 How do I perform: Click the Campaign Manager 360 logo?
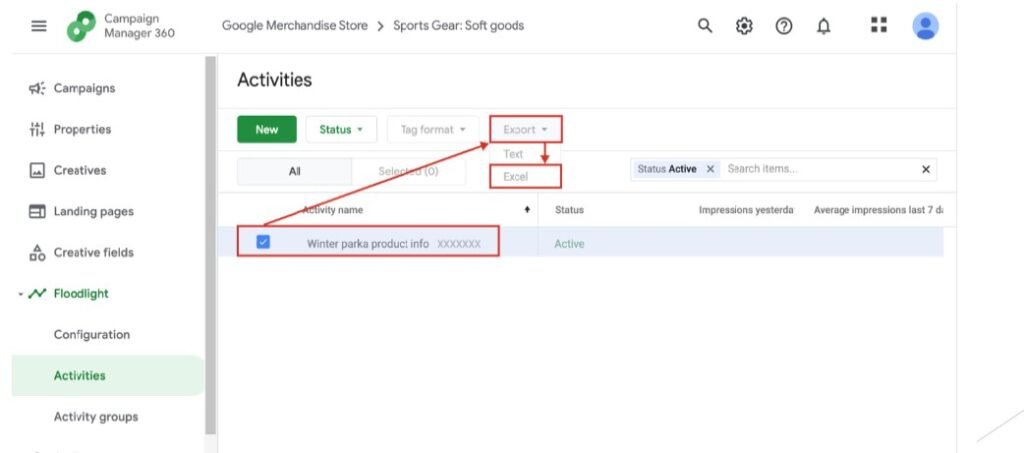[81, 27]
